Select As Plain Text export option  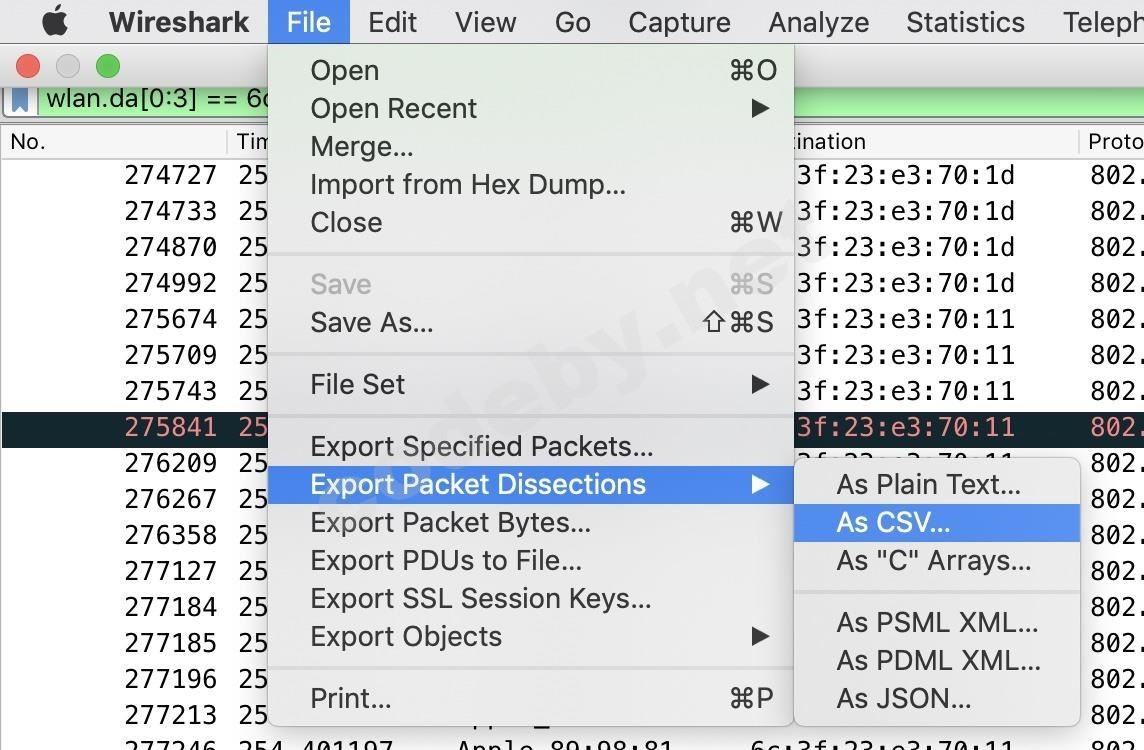click(928, 484)
